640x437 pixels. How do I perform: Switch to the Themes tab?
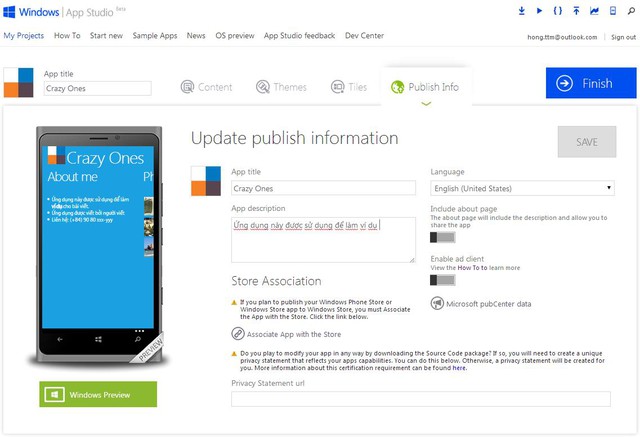point(281,87)
